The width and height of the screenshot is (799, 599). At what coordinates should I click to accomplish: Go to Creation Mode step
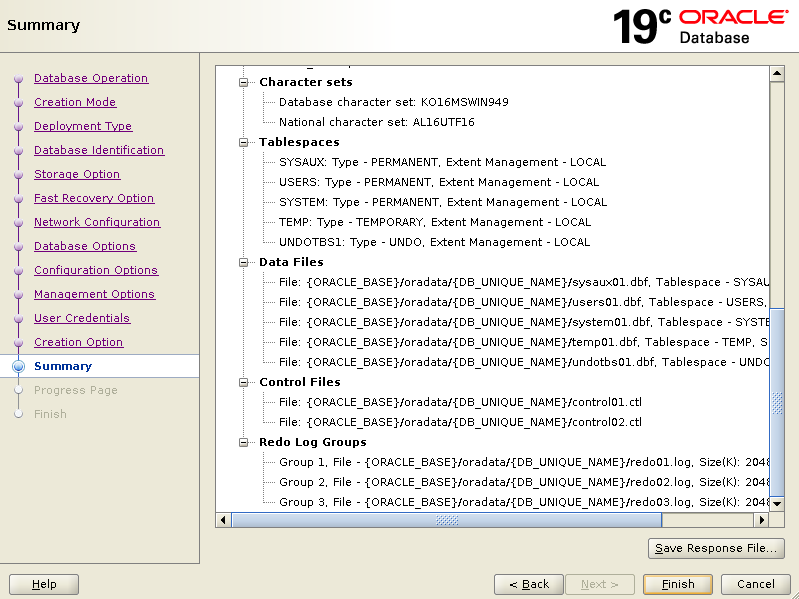tap(75, 102)
